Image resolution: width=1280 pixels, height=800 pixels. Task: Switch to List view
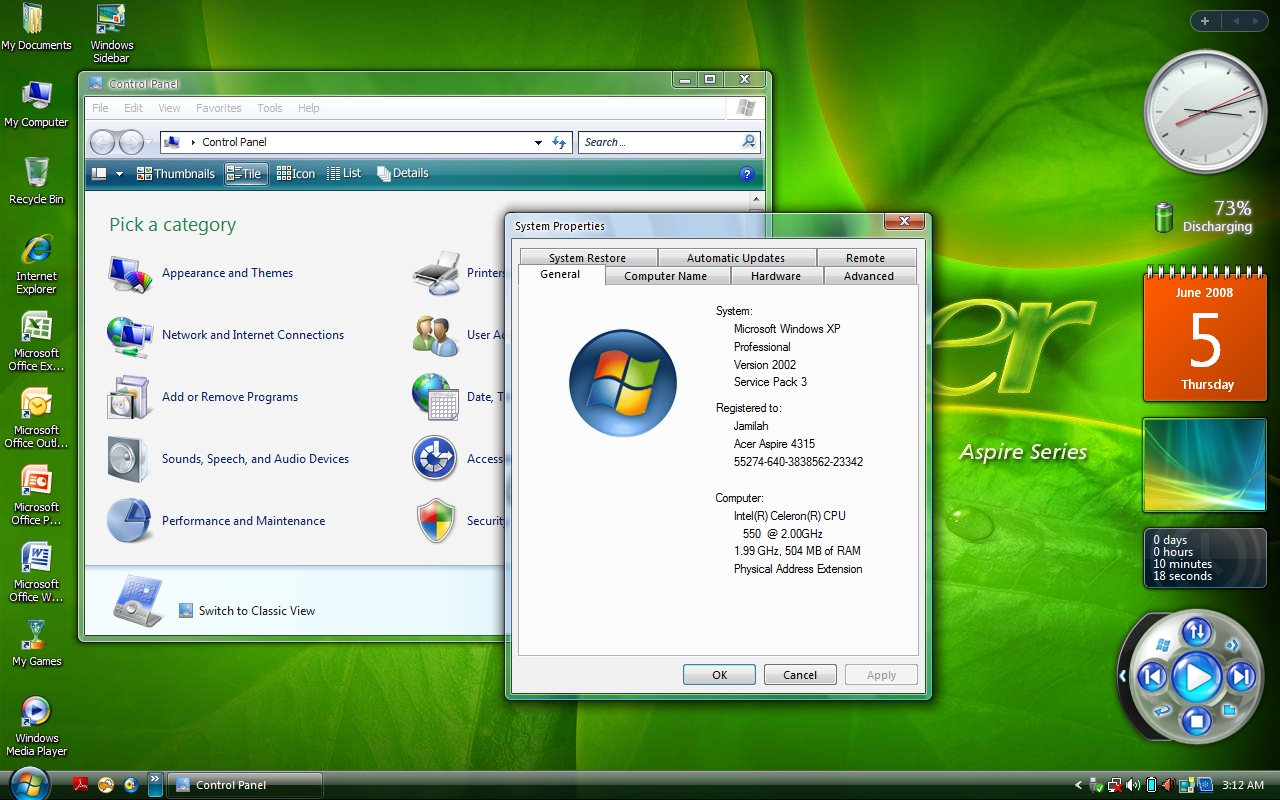[x=344, y=174]
